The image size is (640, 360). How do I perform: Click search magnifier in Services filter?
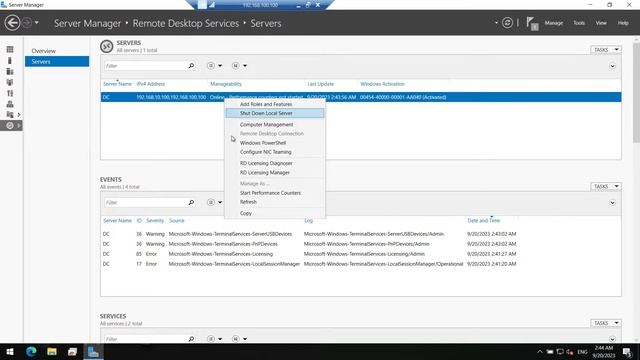click(191, 339)
